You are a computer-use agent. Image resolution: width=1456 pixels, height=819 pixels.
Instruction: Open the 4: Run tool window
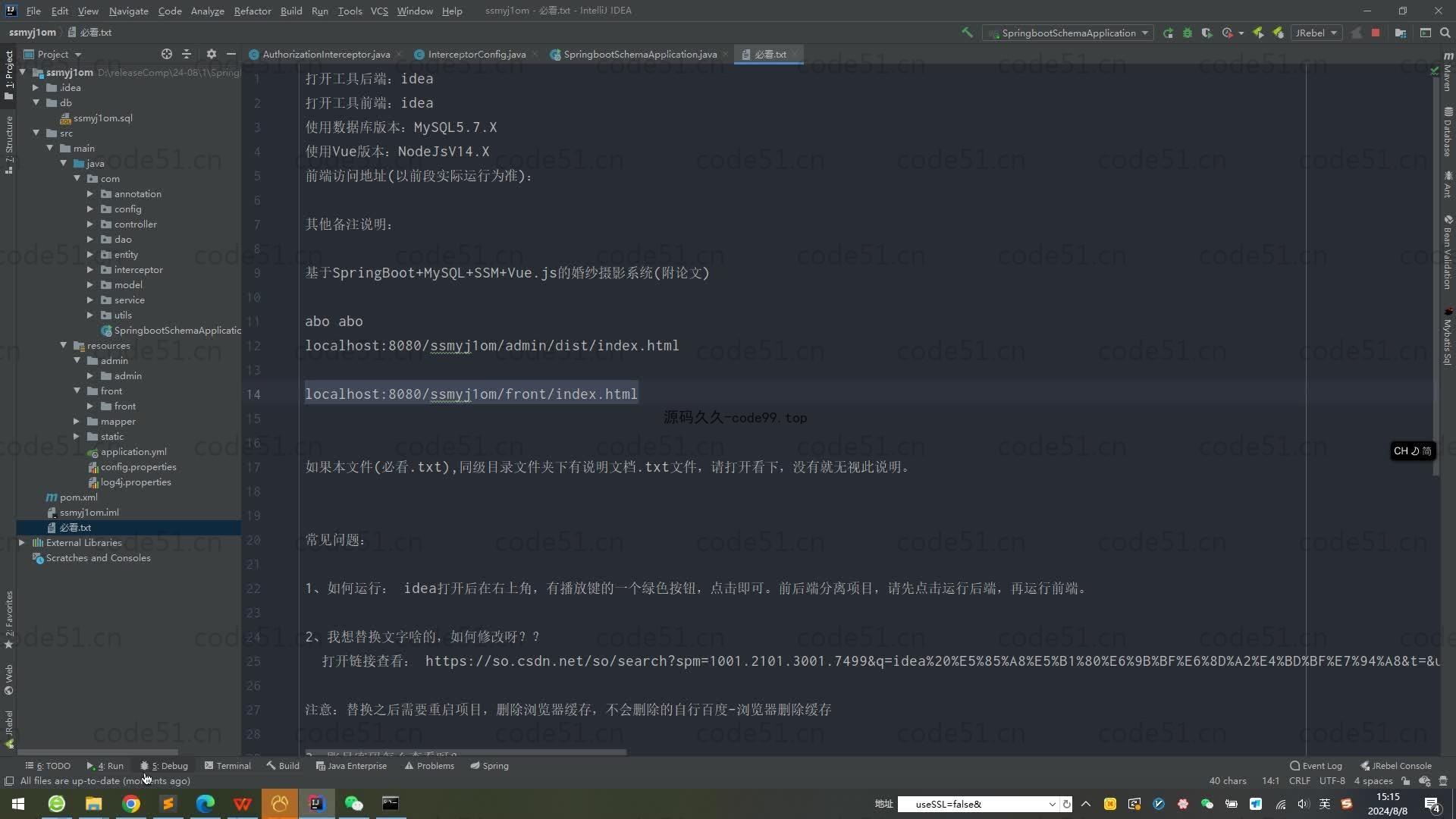105,765
